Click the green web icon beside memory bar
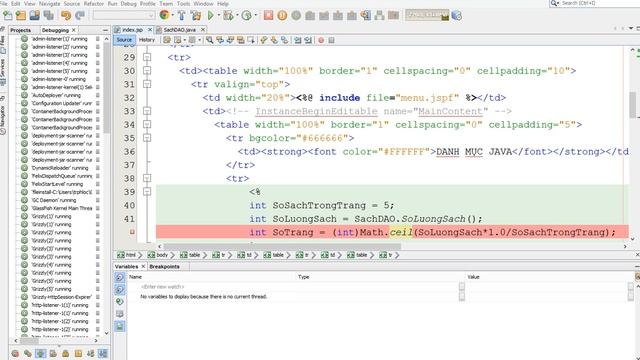This screenshot has height=360, width=640. tap(457, 16)
